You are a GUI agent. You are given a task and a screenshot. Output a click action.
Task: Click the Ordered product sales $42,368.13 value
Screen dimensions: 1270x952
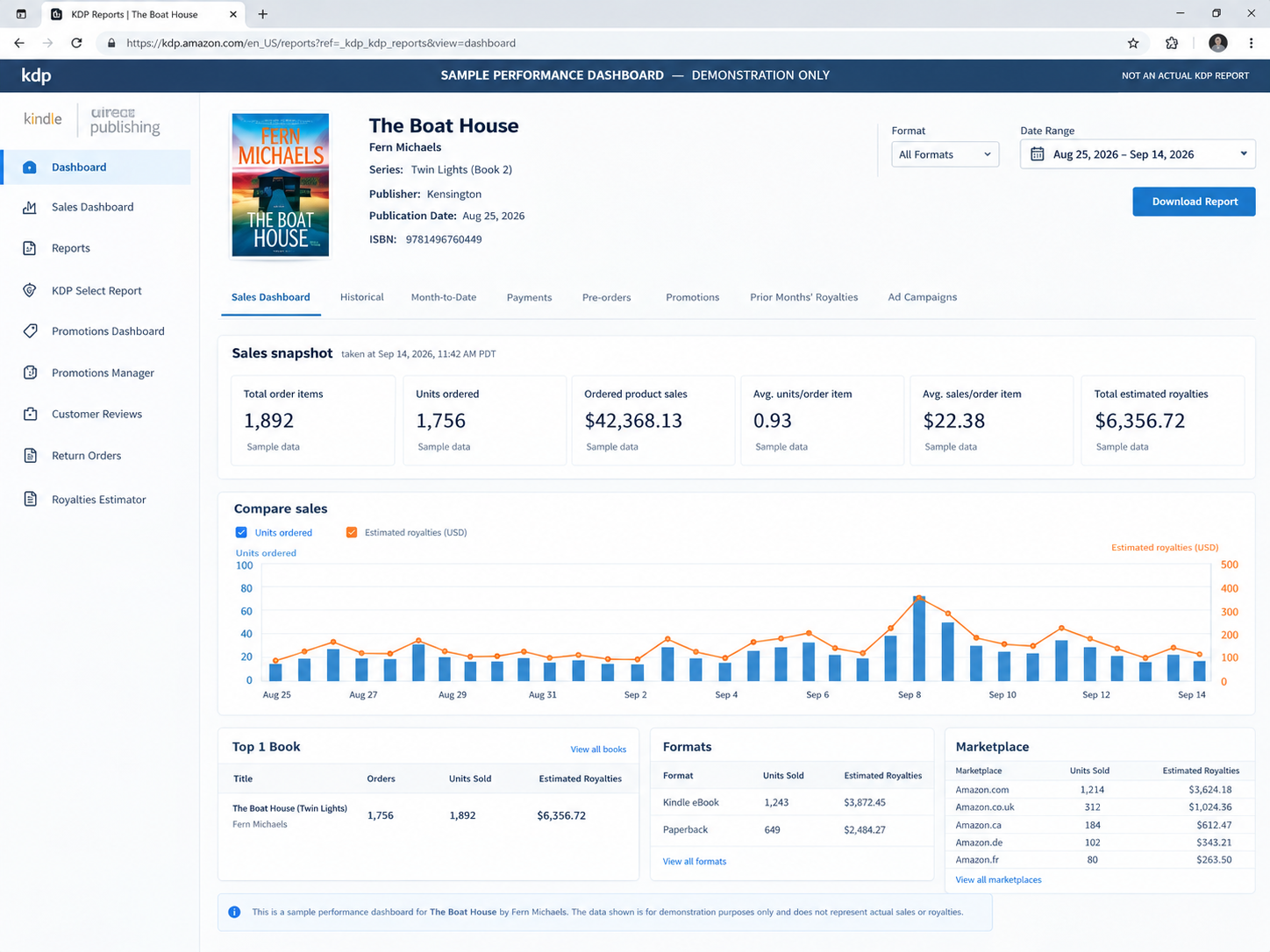tap(633, 421)
